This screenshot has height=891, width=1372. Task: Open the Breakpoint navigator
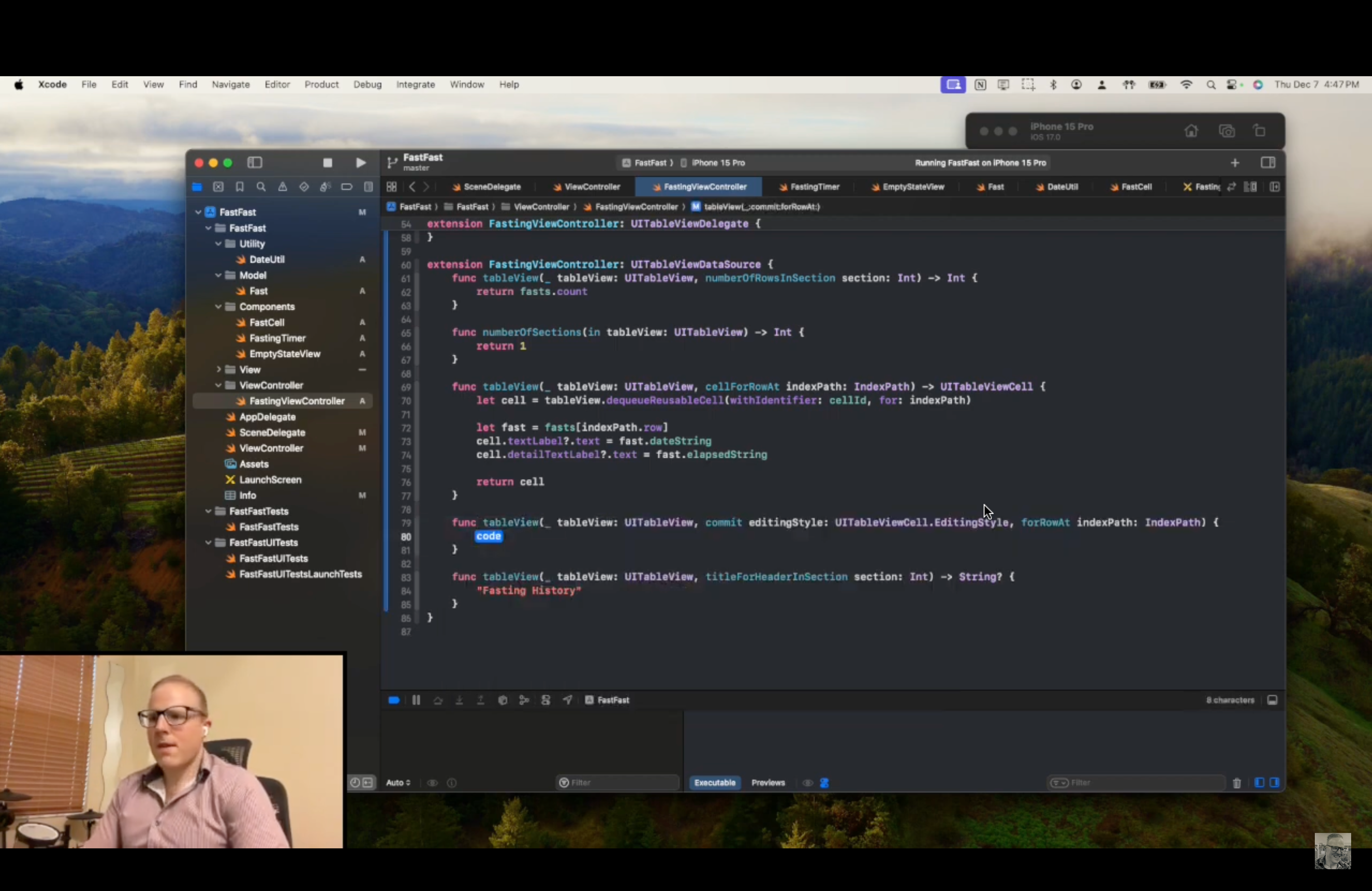point(347,187)
